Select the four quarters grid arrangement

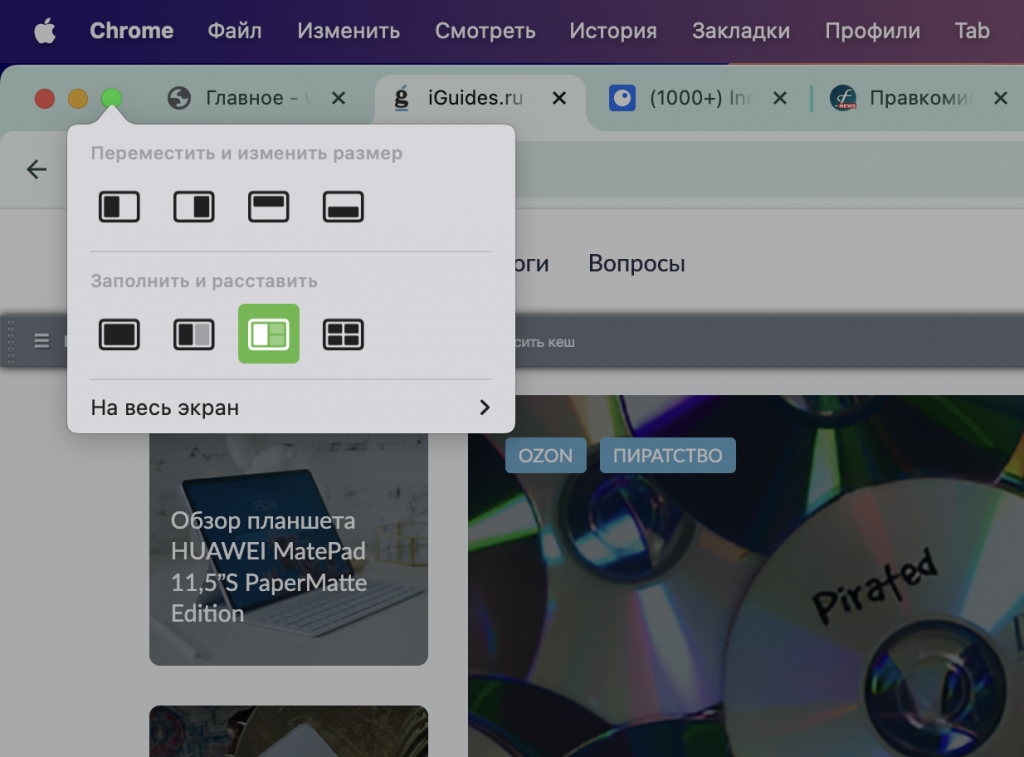[x=343, y=334]
